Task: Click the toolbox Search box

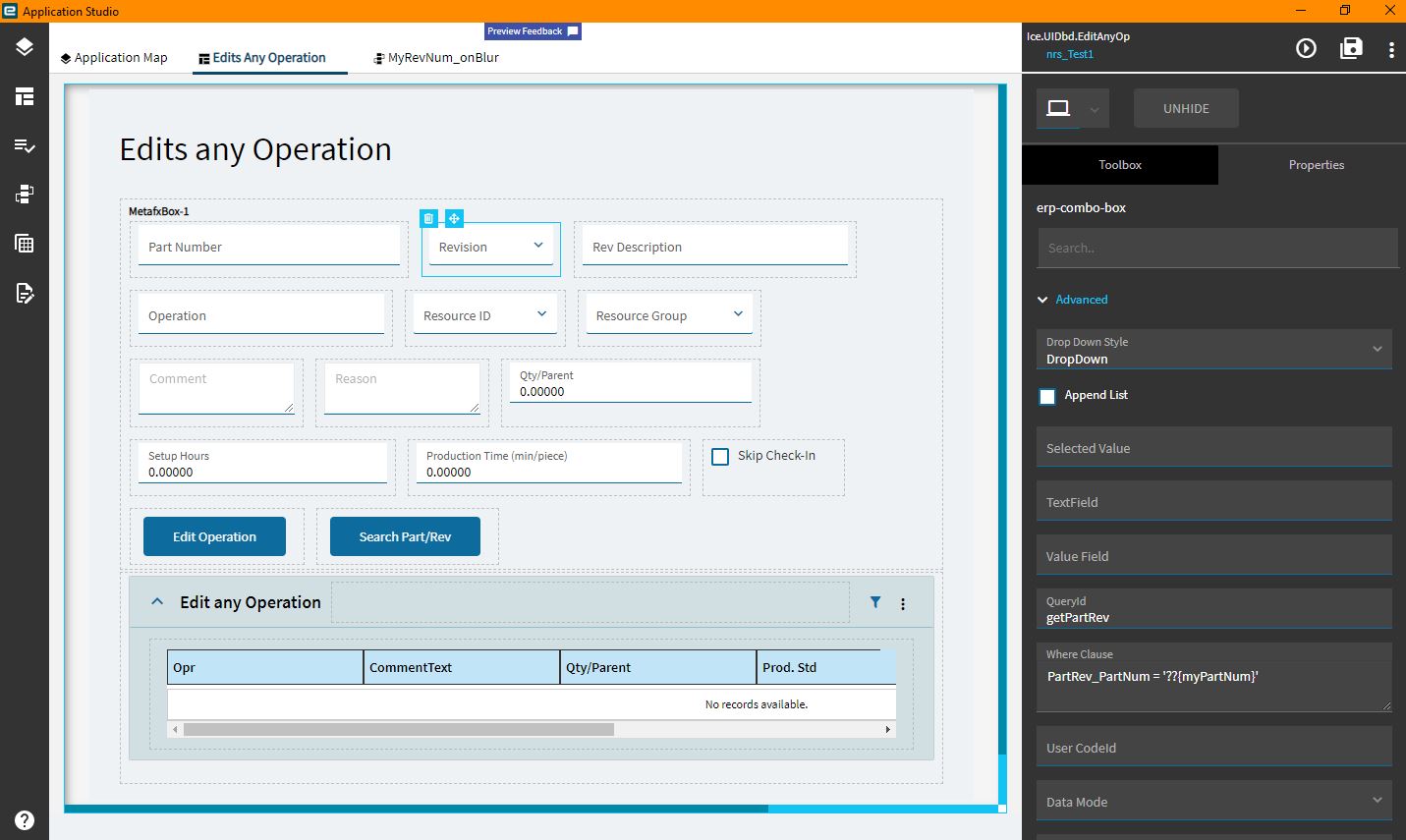Action: pyautogui.click(x=1217, y=248)
